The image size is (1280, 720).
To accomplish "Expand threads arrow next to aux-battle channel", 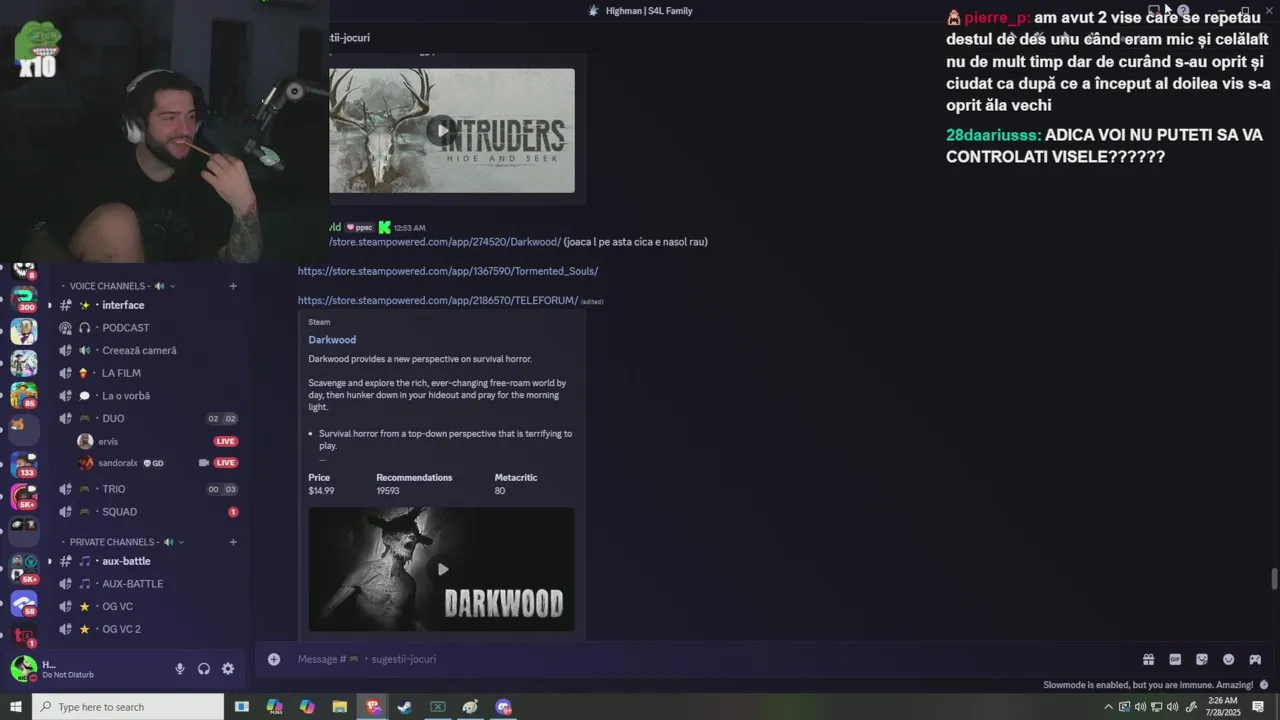I will (x=49, y=561).
